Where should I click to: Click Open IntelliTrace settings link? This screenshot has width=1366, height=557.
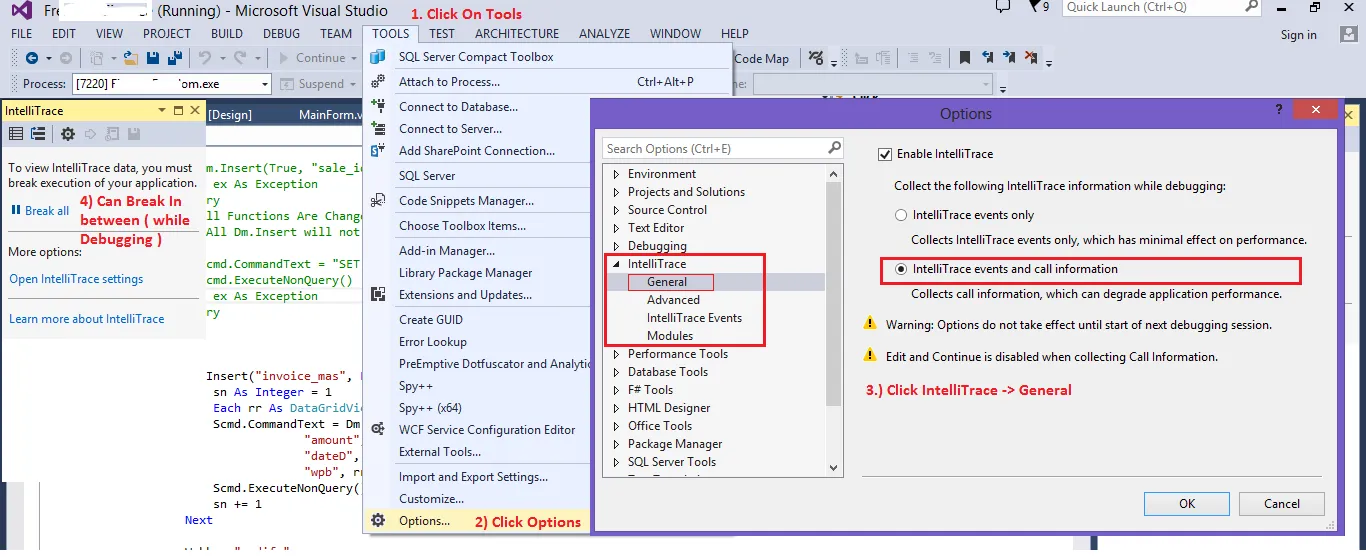pyautogui.click(x=76, y=279)
